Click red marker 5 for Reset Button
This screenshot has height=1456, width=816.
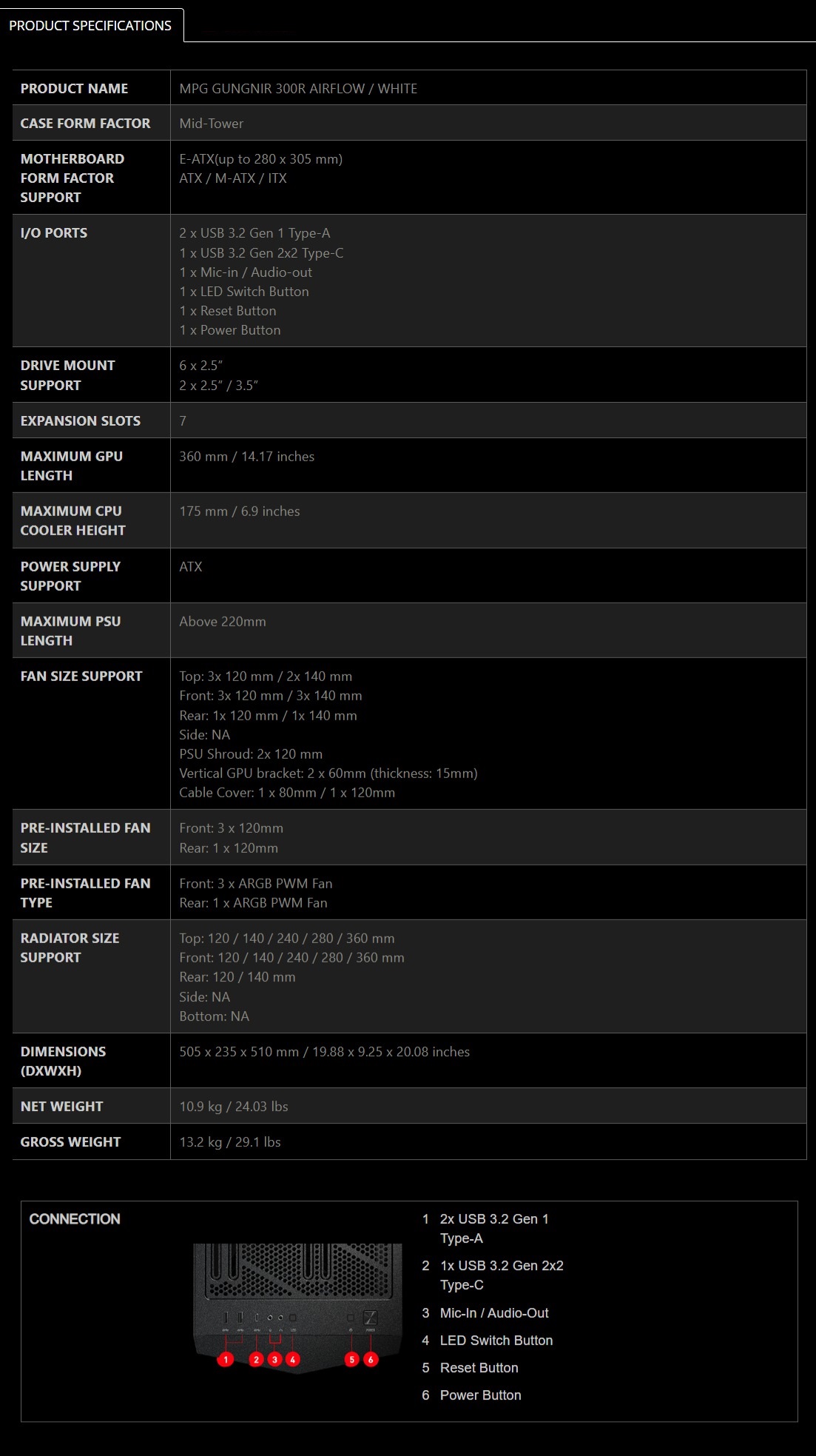pos(352,1359)
